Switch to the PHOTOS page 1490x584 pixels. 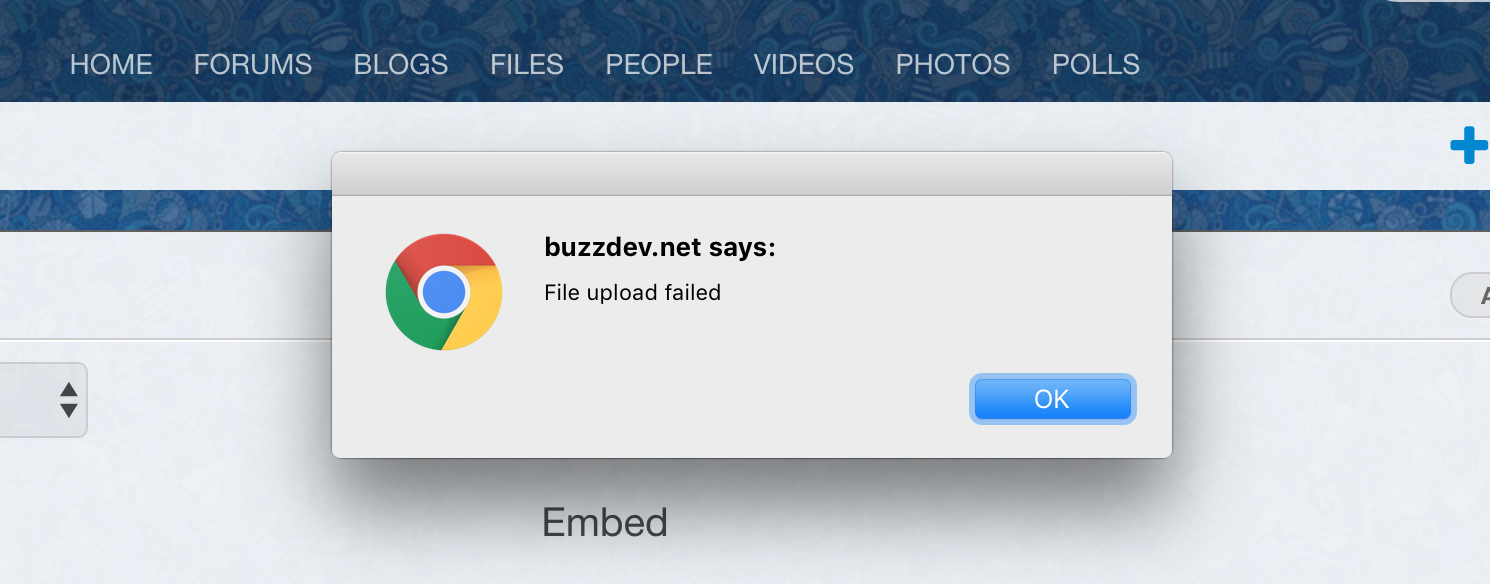(x=953, y=65)
